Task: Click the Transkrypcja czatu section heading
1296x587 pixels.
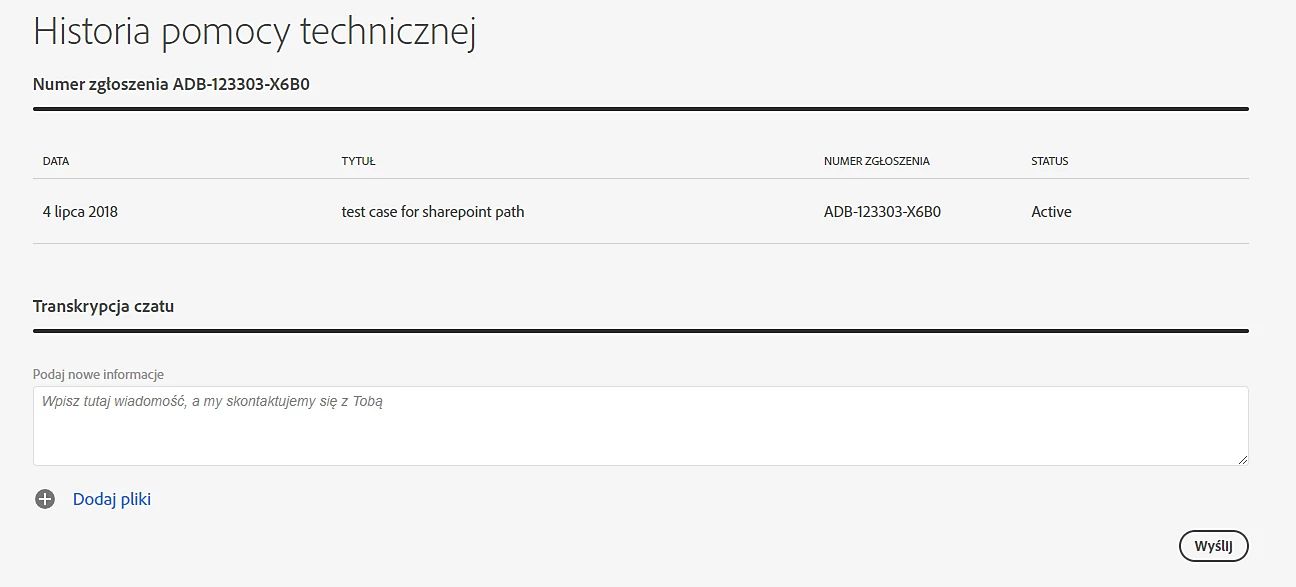Action: click(x=103, y=306)
